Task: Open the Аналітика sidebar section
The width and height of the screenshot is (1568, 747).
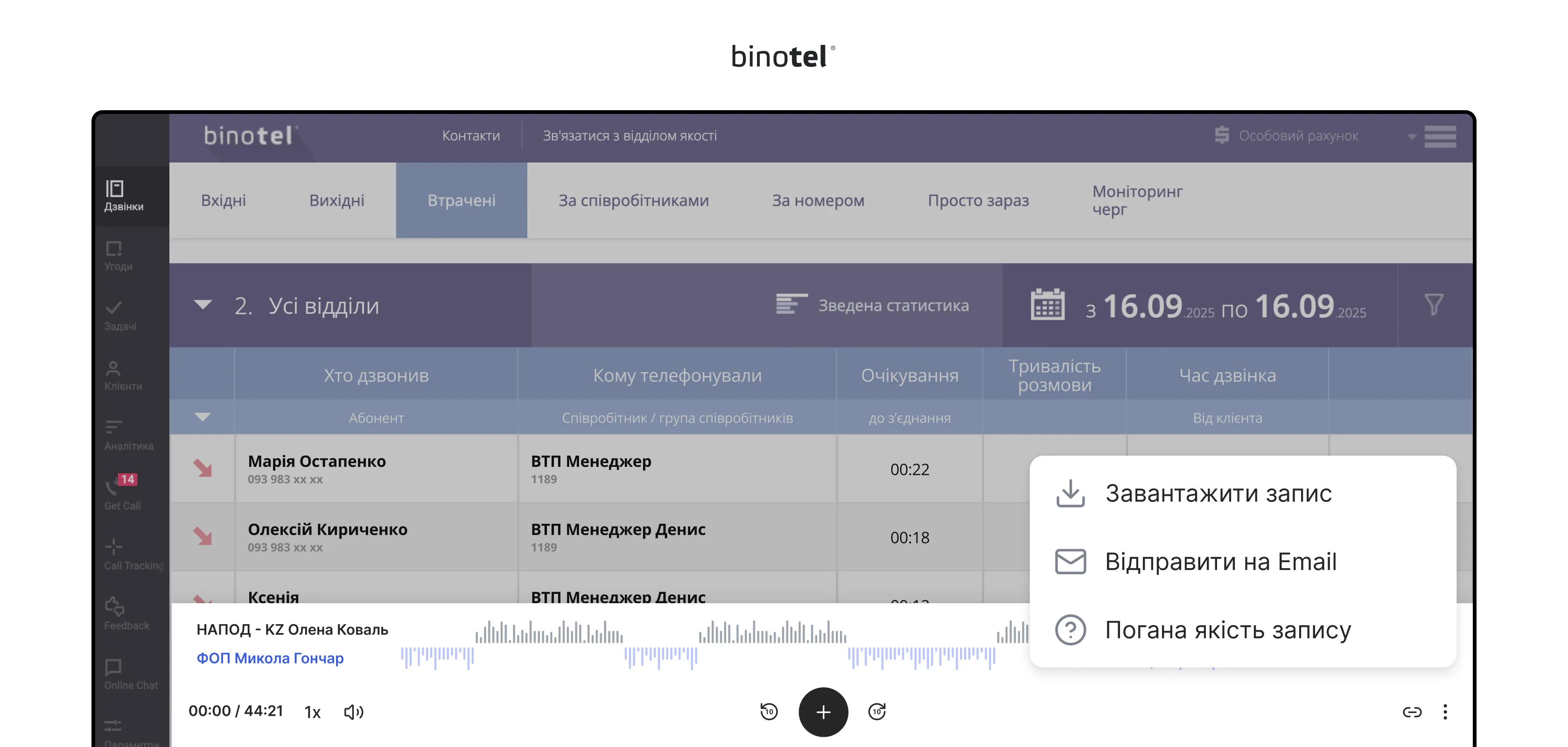Action: [128, 435]
